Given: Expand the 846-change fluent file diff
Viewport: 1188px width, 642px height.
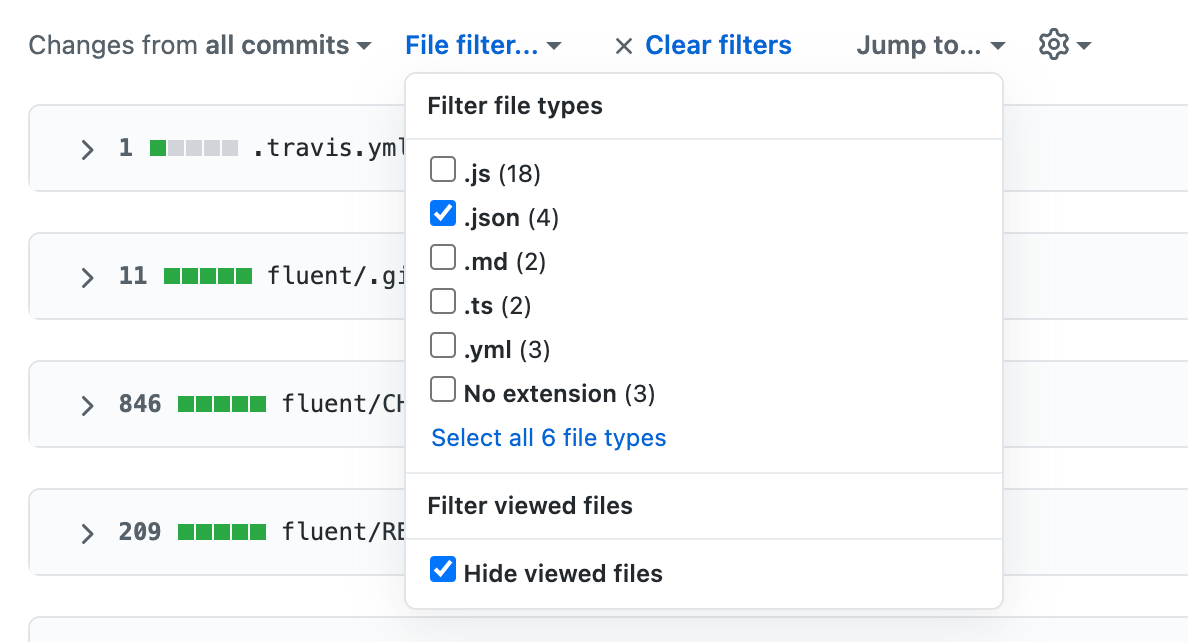Looking at the screenshot, I should 87,403.
